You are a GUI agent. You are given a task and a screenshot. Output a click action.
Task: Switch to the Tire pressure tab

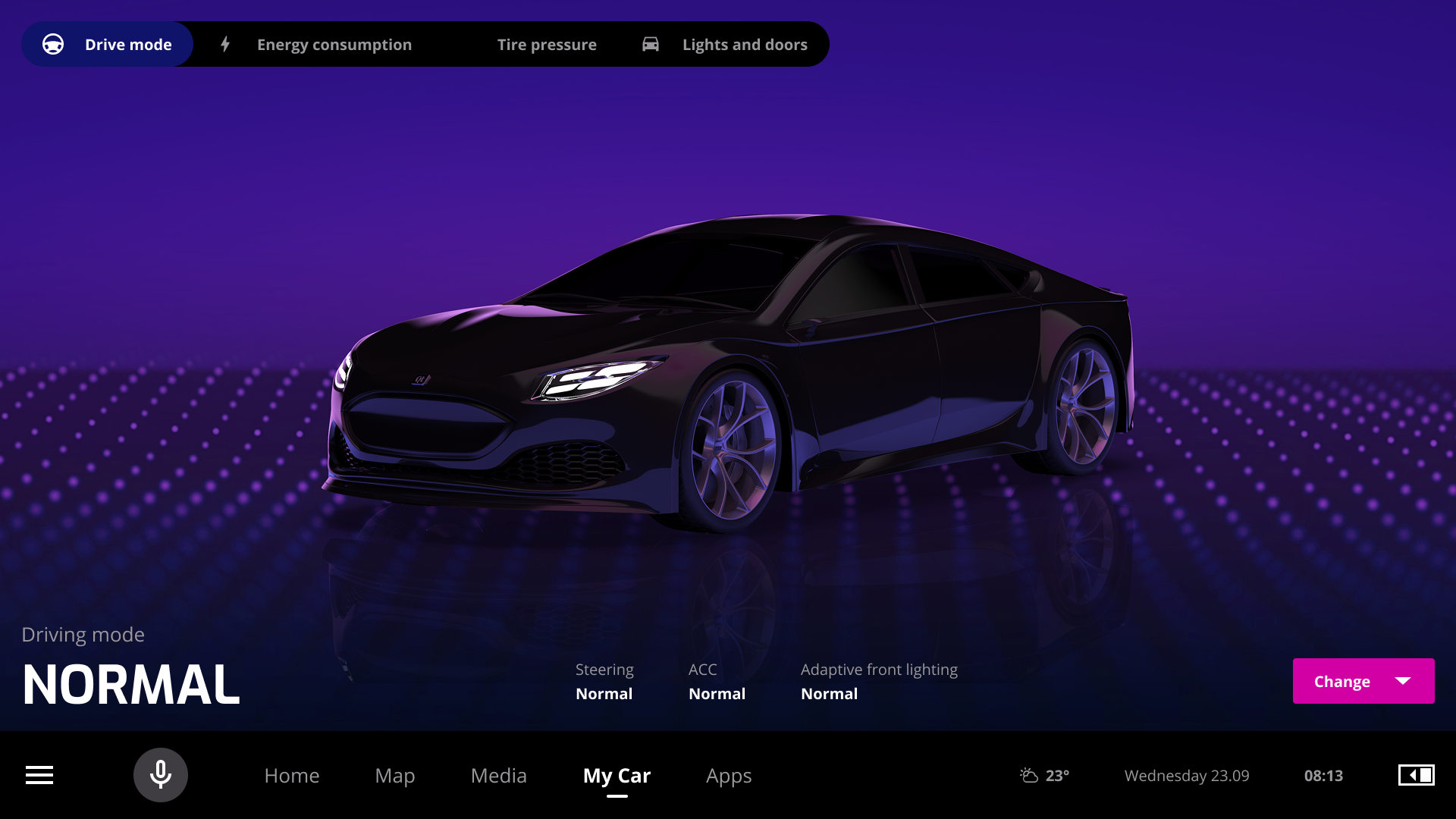546,45
